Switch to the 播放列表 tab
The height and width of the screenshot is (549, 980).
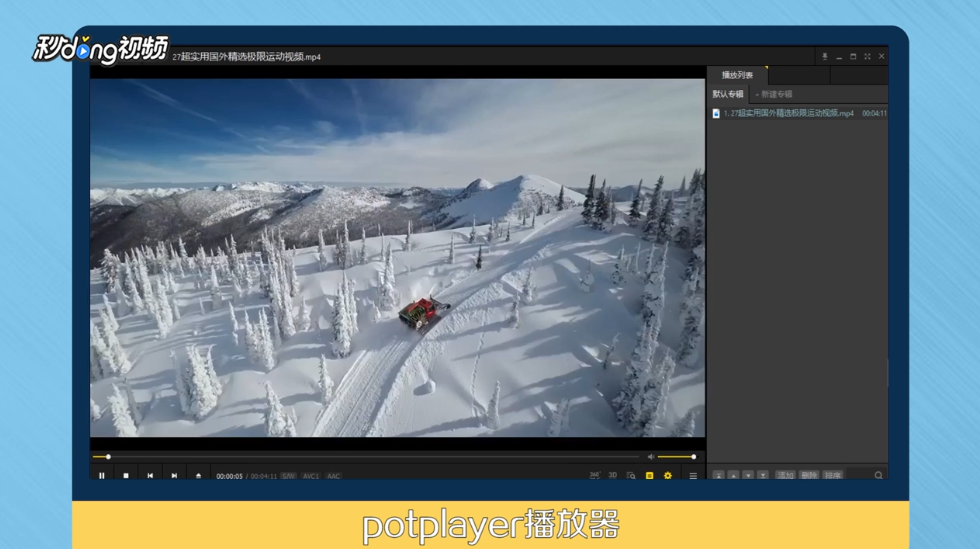click(738, 75)
